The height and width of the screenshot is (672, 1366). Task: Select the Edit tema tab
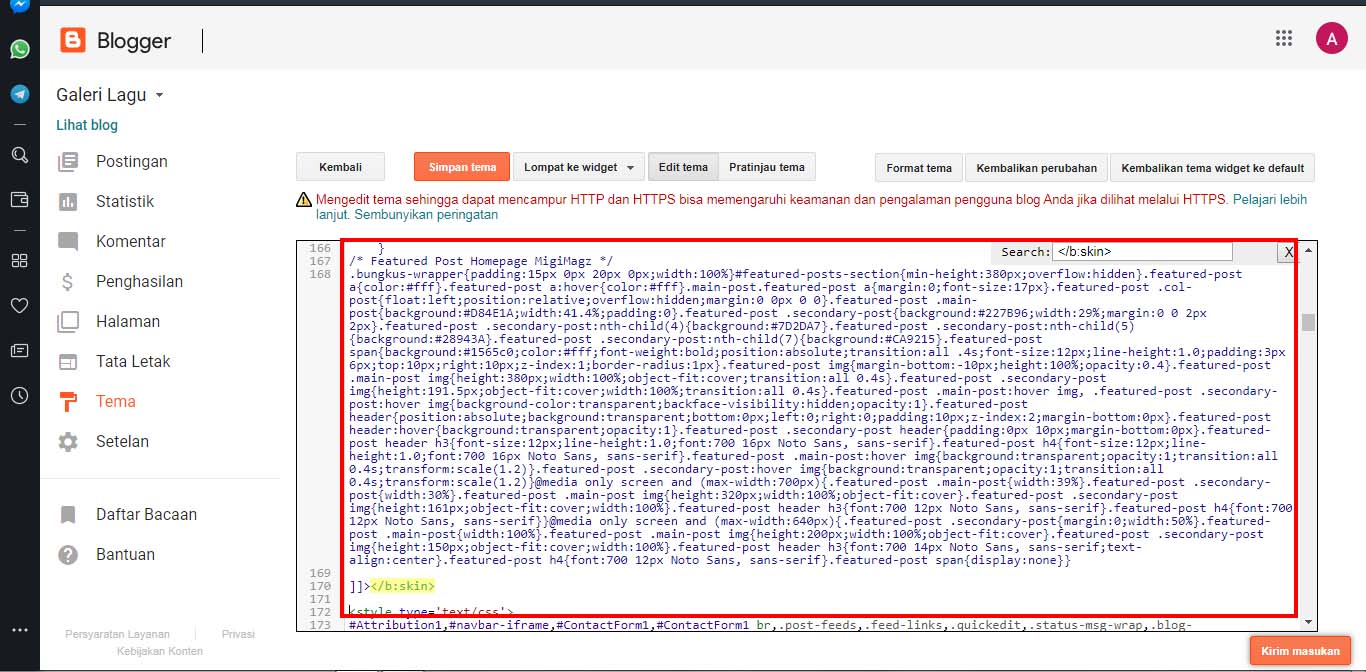point(683,166)
